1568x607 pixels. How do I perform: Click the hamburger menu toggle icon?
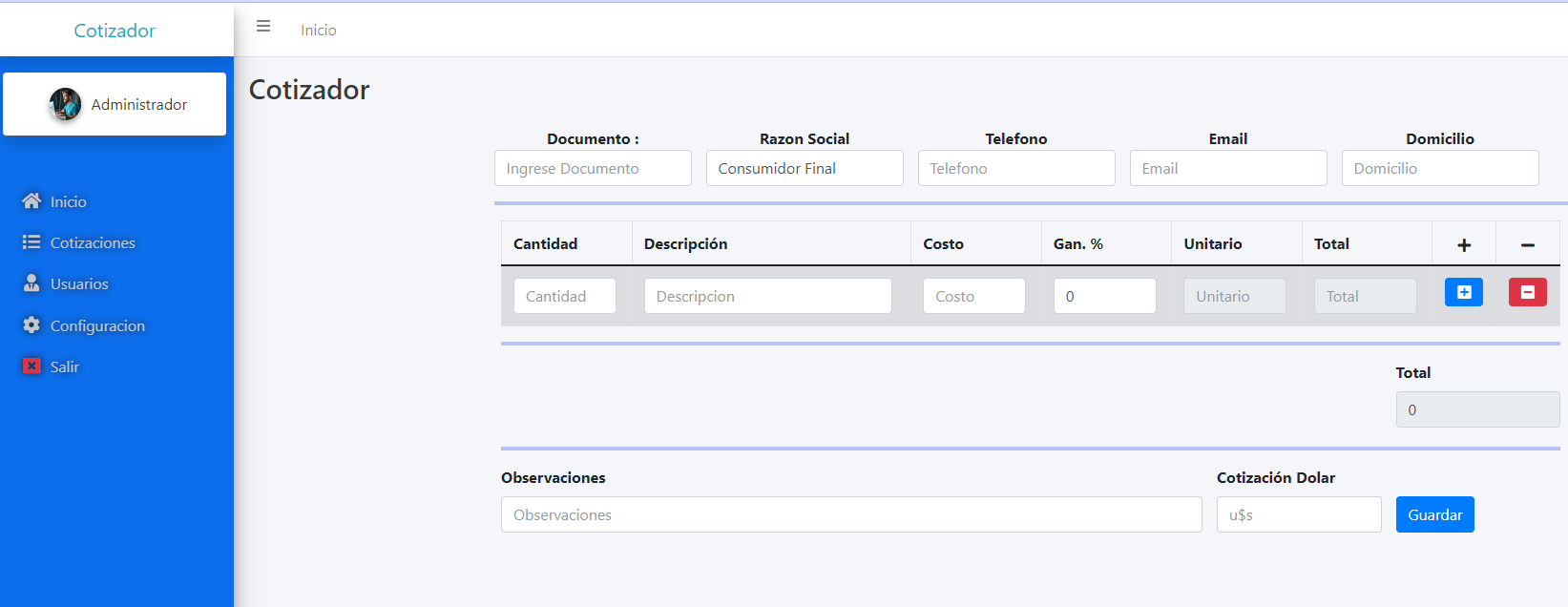pos(263,27)
